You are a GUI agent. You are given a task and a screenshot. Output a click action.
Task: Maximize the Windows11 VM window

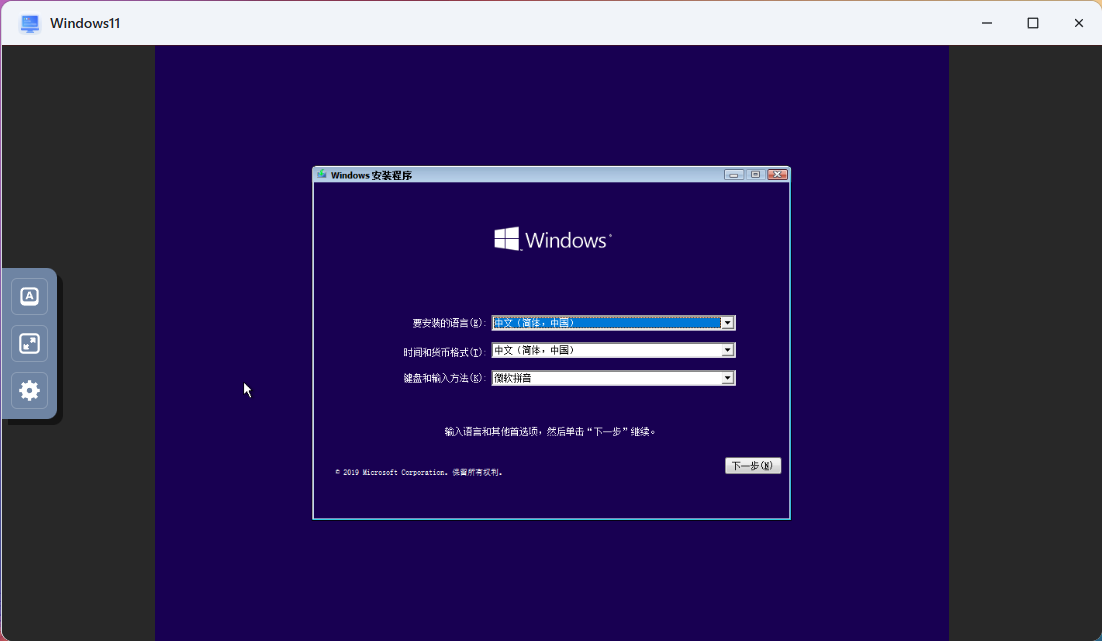(x=1032, y=23)
